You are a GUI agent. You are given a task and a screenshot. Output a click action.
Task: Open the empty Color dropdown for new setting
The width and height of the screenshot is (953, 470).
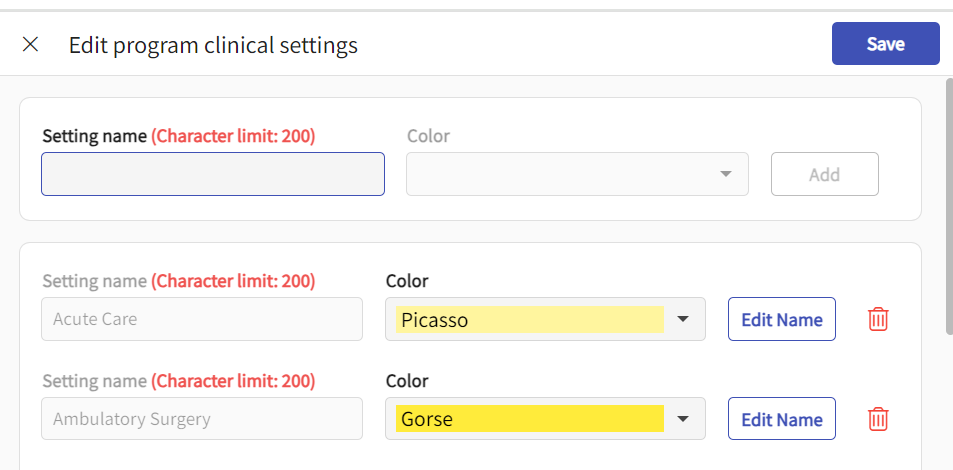[577, 174]
